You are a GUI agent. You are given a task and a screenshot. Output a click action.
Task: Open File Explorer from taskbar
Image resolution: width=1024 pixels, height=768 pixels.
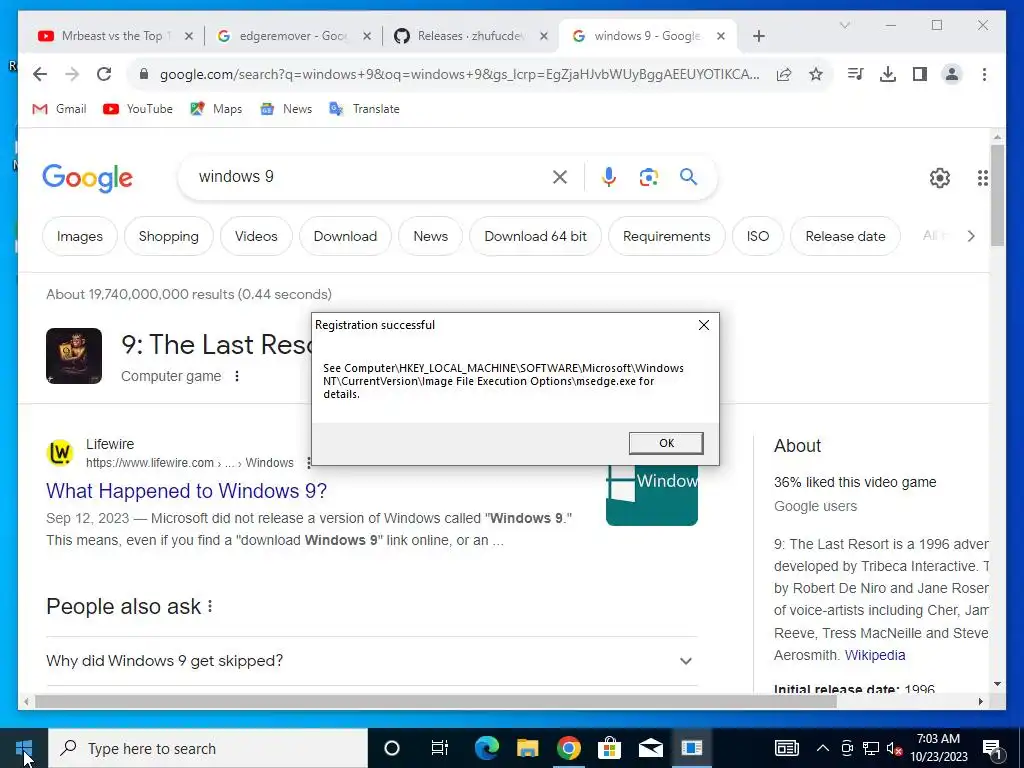tap(528, 748)
